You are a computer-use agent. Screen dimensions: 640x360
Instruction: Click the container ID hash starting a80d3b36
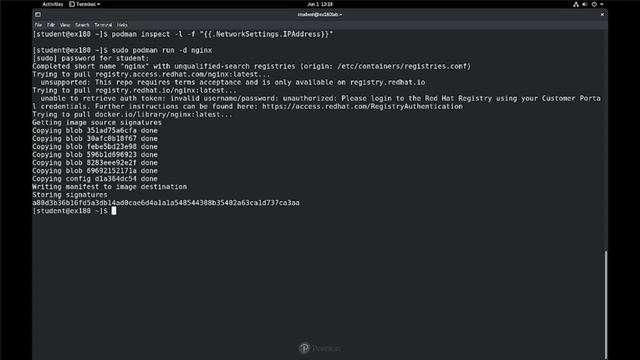[166, 203]
